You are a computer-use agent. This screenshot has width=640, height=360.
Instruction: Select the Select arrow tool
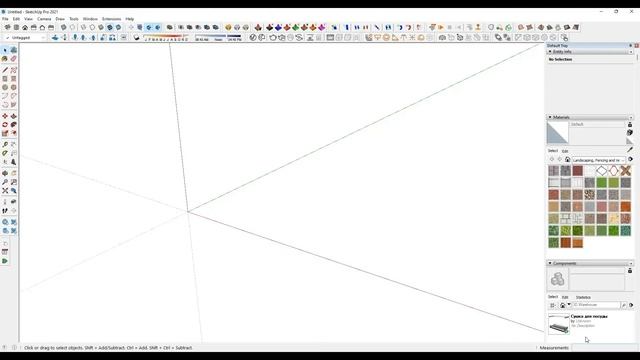click(x=5, y=50)
